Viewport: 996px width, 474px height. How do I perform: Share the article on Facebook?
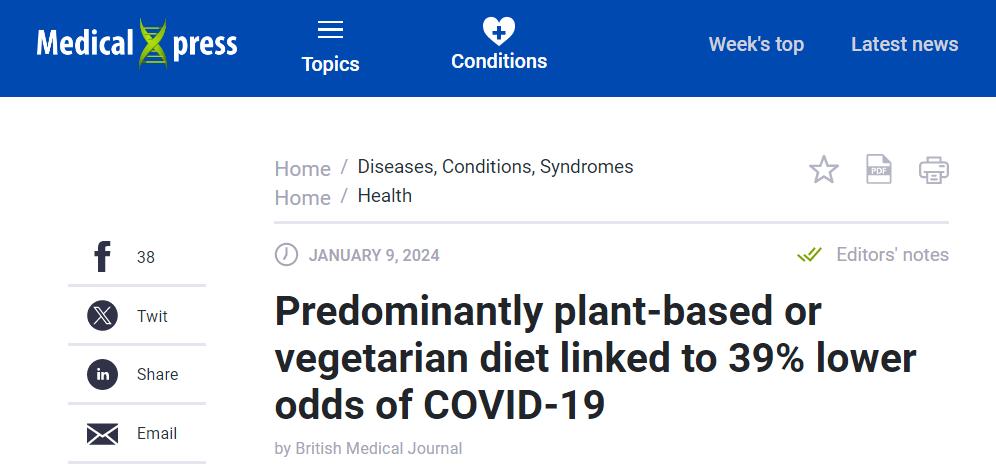102,257
